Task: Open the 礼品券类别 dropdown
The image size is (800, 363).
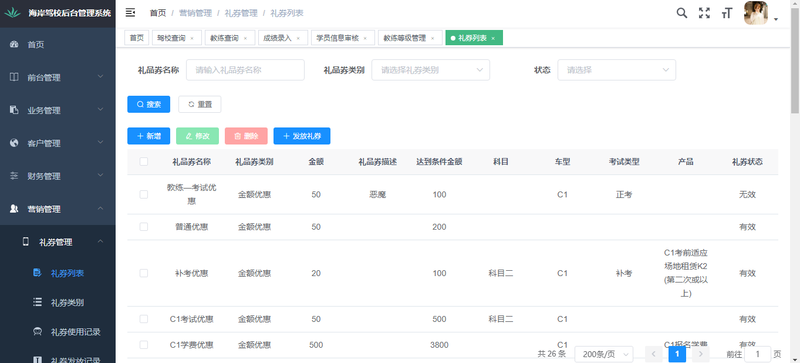Action: click(431, 70)
